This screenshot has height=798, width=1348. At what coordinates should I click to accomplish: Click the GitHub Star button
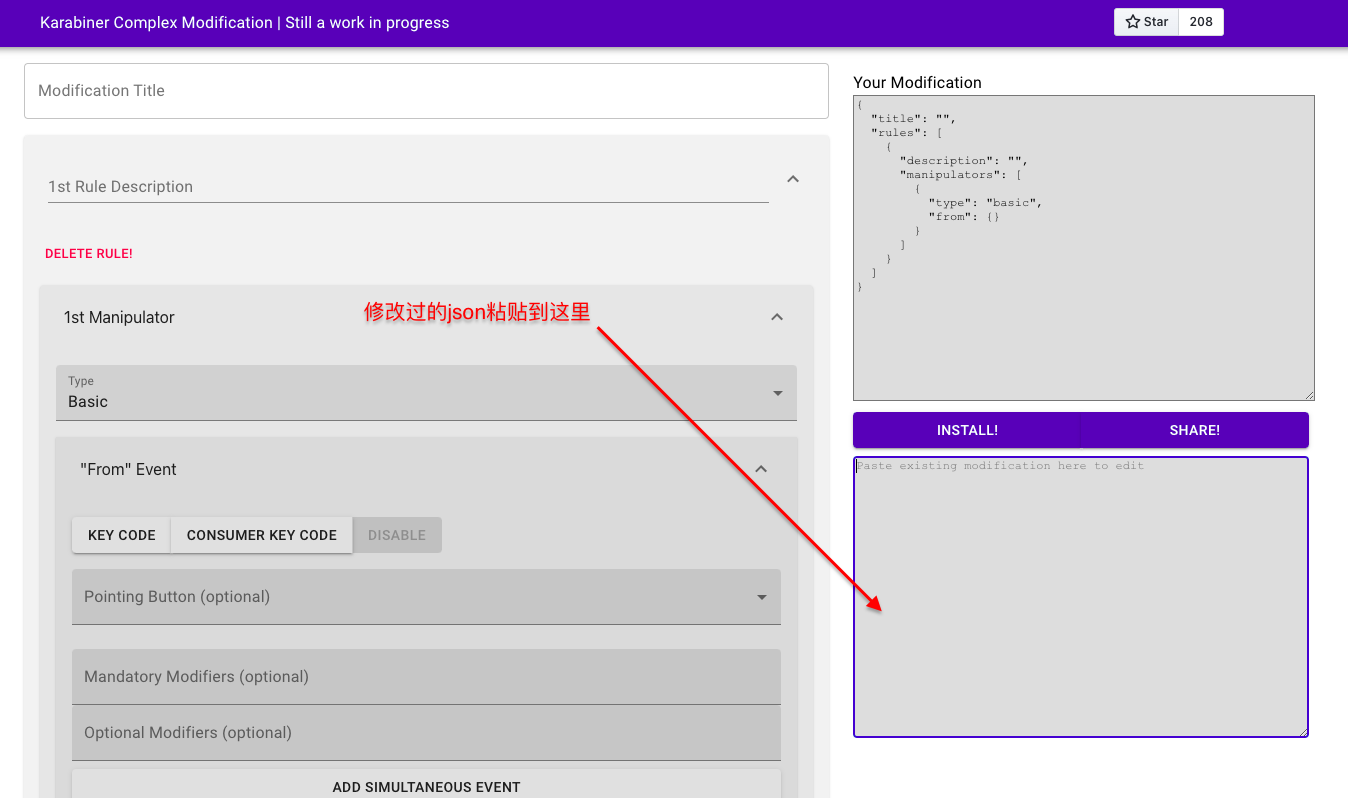point(1147,22)
